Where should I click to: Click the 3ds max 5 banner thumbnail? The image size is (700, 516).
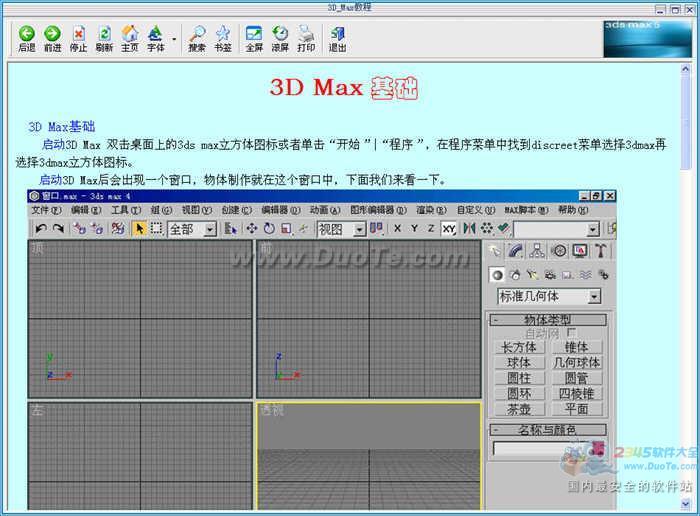click(x=647, y=38)
